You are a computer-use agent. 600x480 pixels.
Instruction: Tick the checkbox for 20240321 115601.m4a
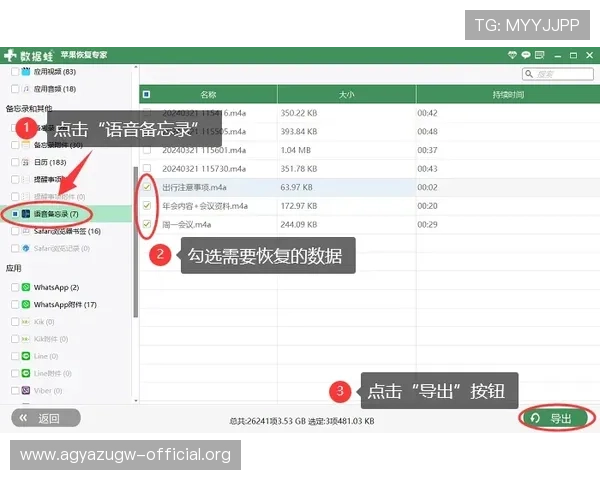(x=147, y=150)
